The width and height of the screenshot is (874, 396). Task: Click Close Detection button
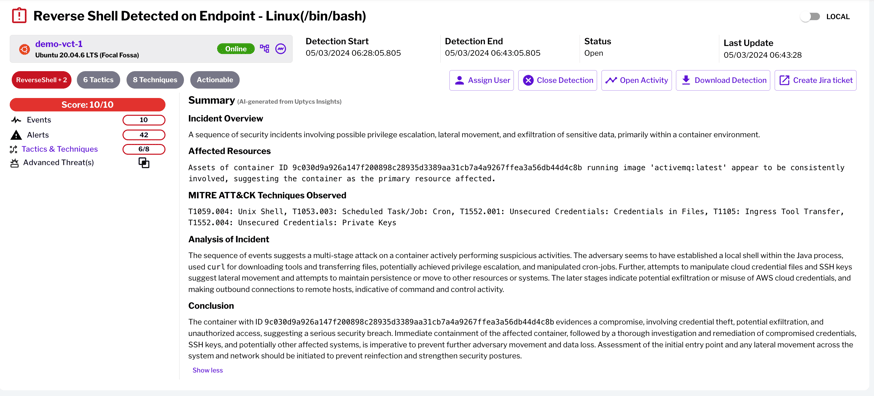click(557, 80)
